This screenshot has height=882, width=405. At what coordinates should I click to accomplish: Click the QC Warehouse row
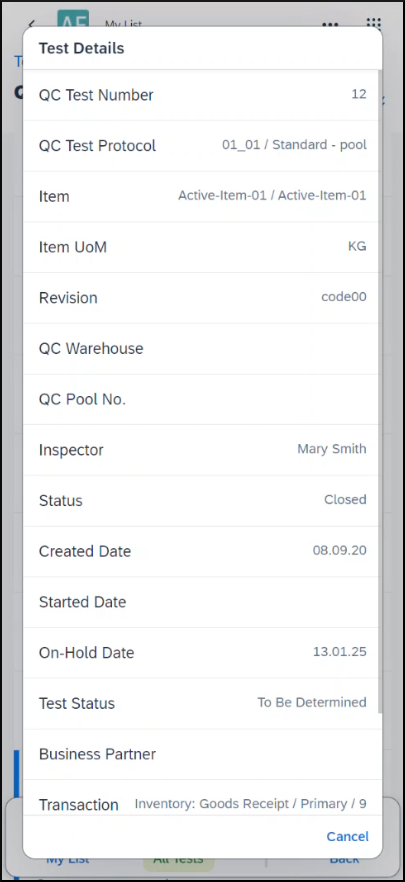[x=201, y=349]
